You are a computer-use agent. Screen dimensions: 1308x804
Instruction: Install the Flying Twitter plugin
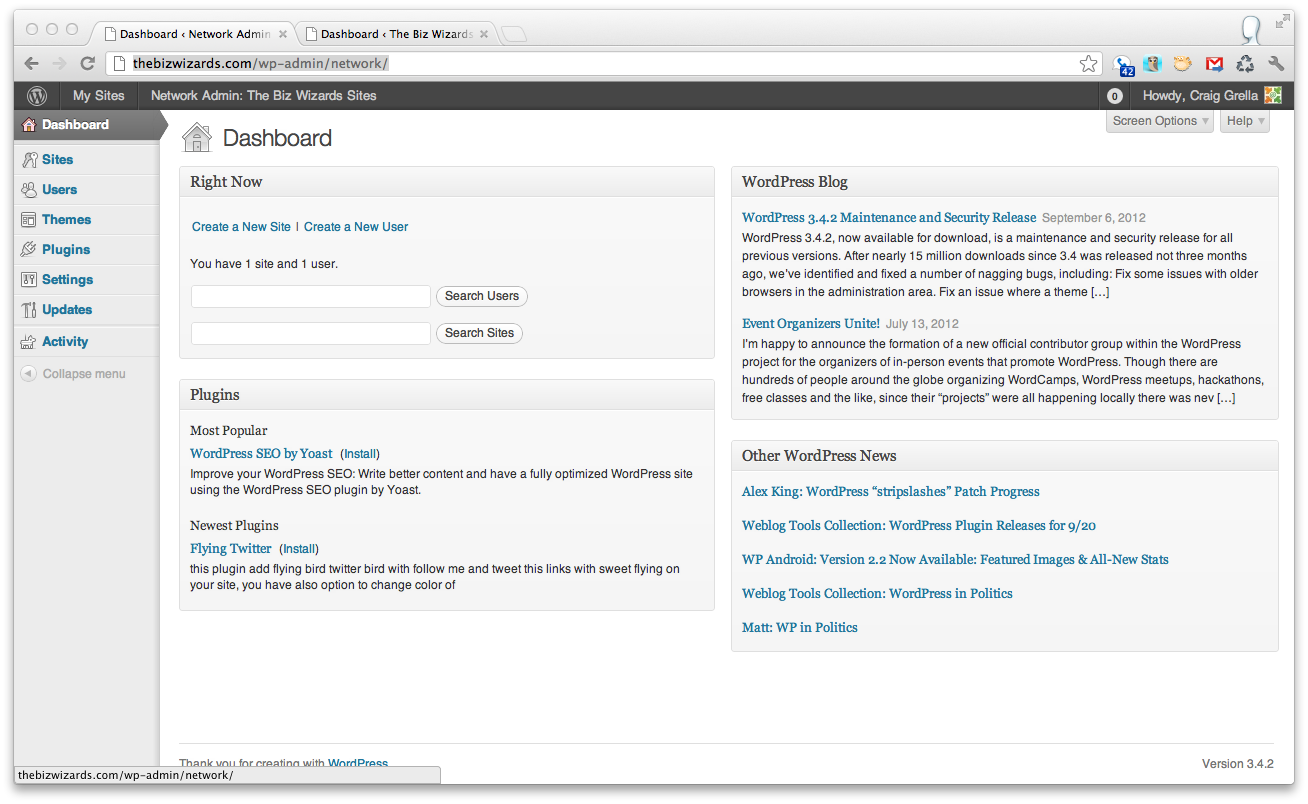point(299,549)
